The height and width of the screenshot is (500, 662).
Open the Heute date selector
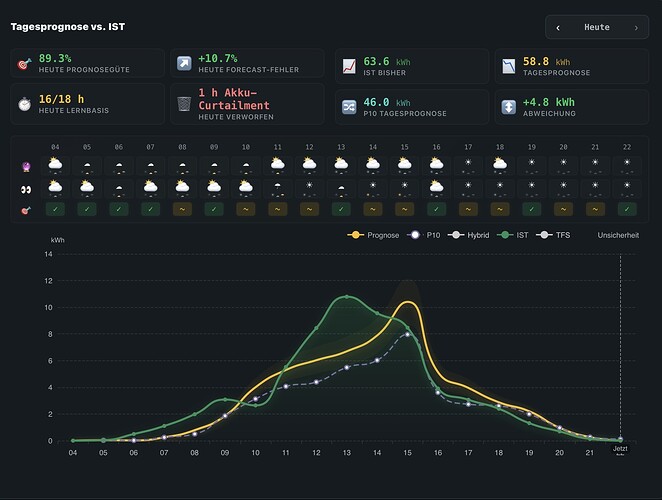597,27
